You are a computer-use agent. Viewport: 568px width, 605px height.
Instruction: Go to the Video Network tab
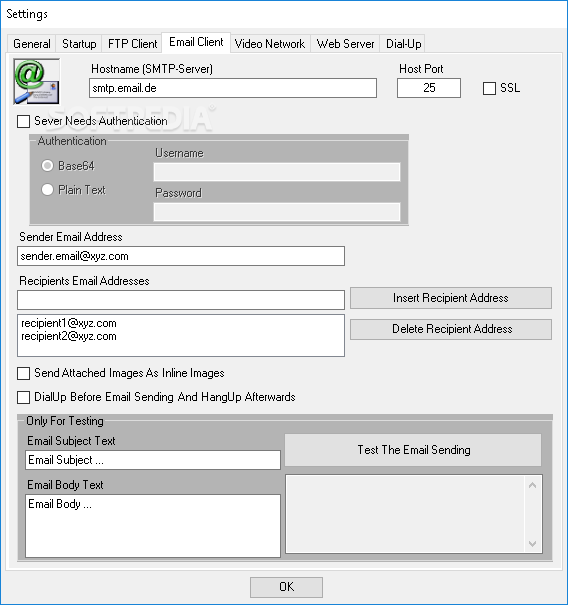(x=270, y=44)
